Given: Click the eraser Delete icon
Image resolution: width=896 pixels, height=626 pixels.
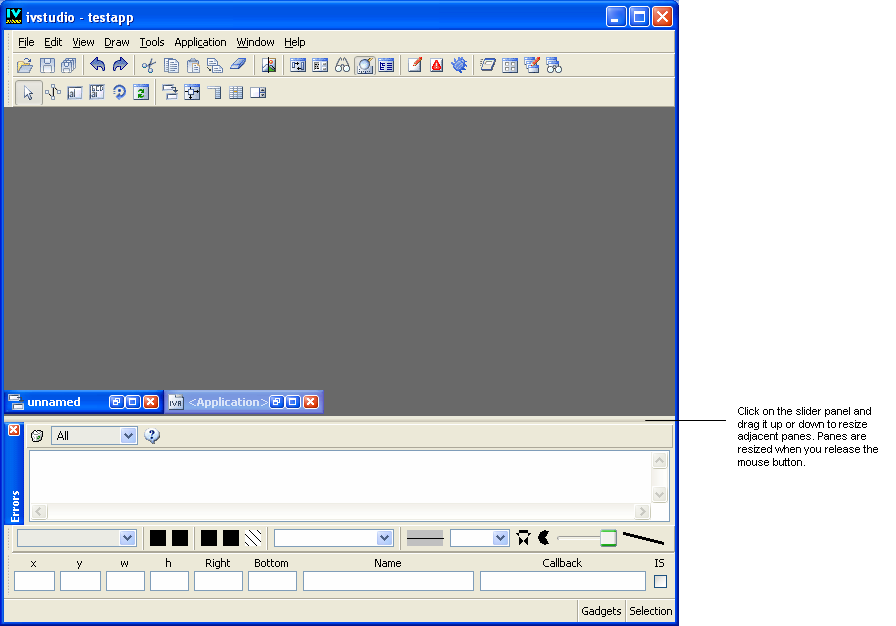Looking at the screenshot, I should tap(237, 66).
